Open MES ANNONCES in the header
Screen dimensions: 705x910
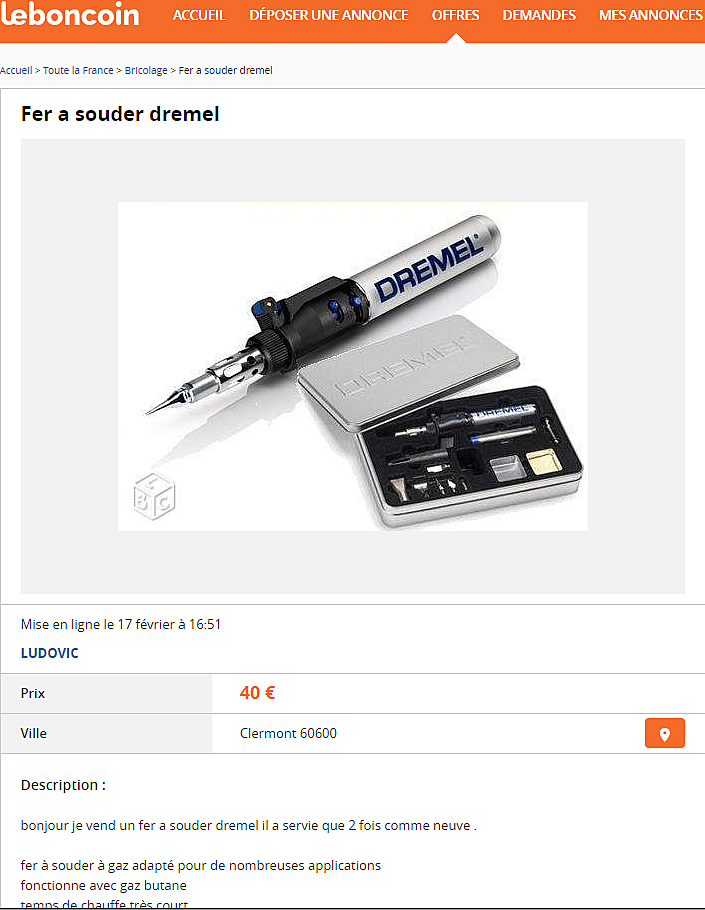(x=651, y=15)
